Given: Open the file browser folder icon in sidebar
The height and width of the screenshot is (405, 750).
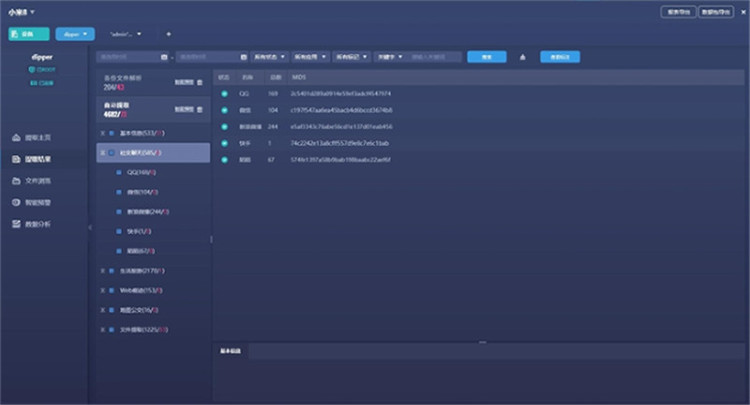Looking at the screenshot, I should point(16,181).
